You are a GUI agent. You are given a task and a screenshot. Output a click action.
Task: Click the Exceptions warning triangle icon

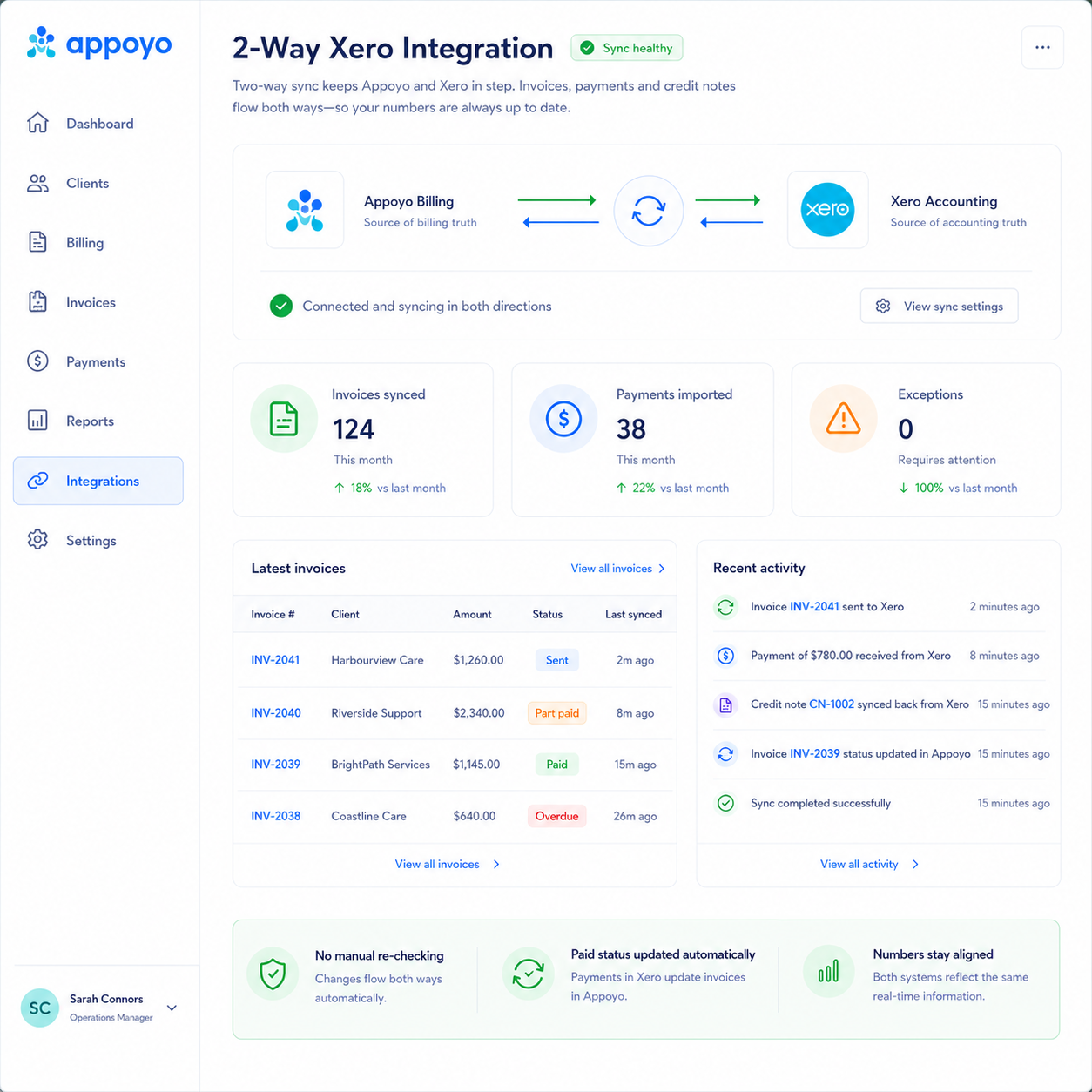click(x=843, y=419)
